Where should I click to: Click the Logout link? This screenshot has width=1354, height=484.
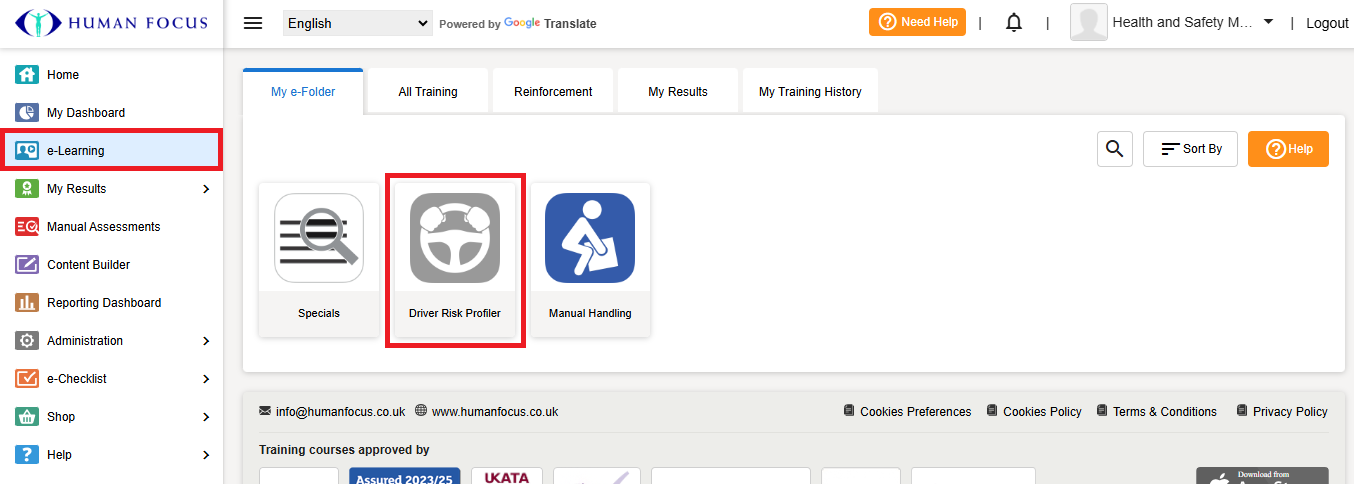coord(1327,23)
